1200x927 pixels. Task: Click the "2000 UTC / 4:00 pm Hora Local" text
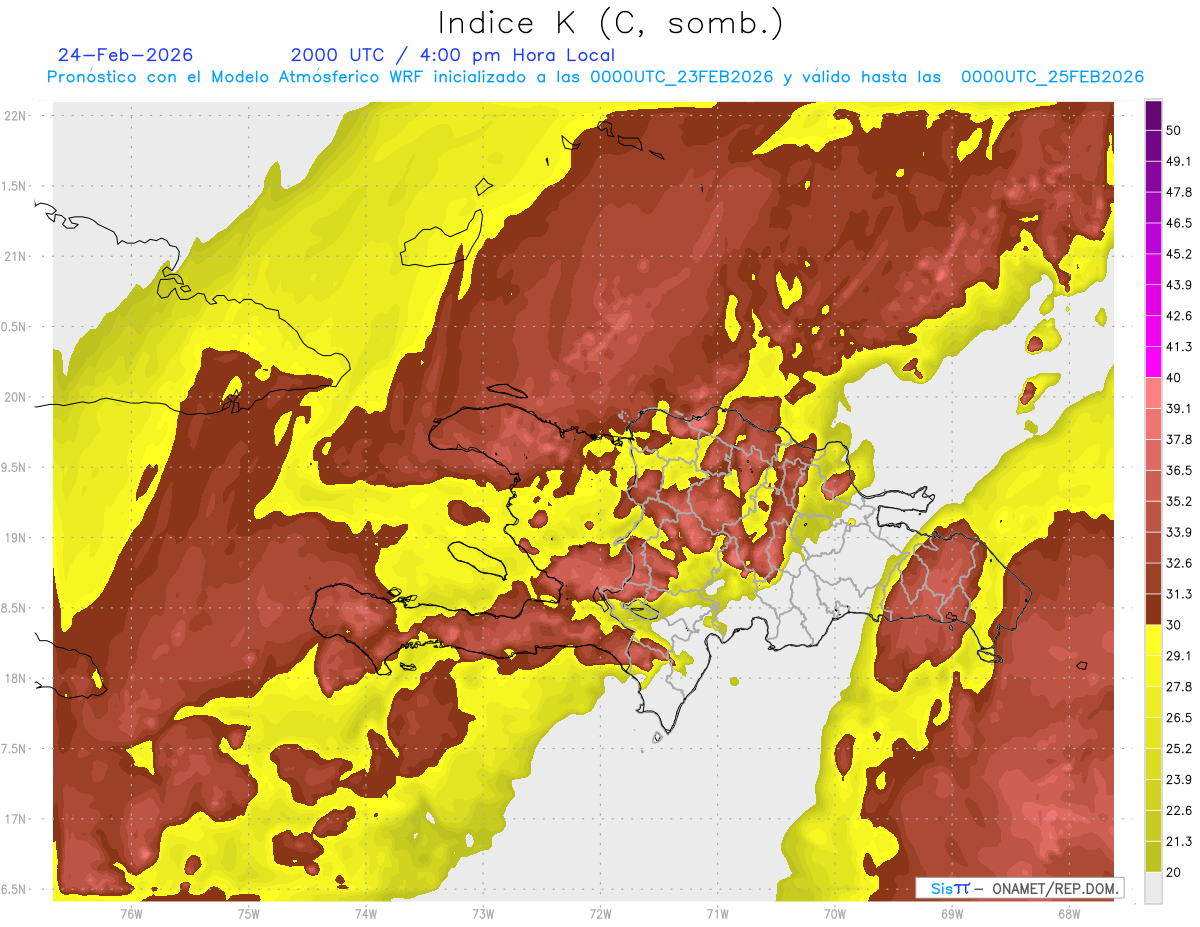(453, 55)
